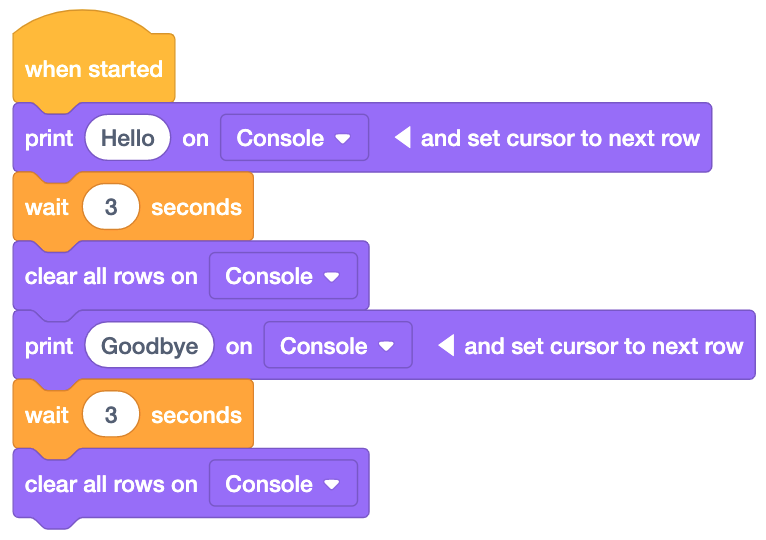This screenshot has width=766, height=540.
Task: Click the 3 value in the last wait block
Action: [111, 415]
